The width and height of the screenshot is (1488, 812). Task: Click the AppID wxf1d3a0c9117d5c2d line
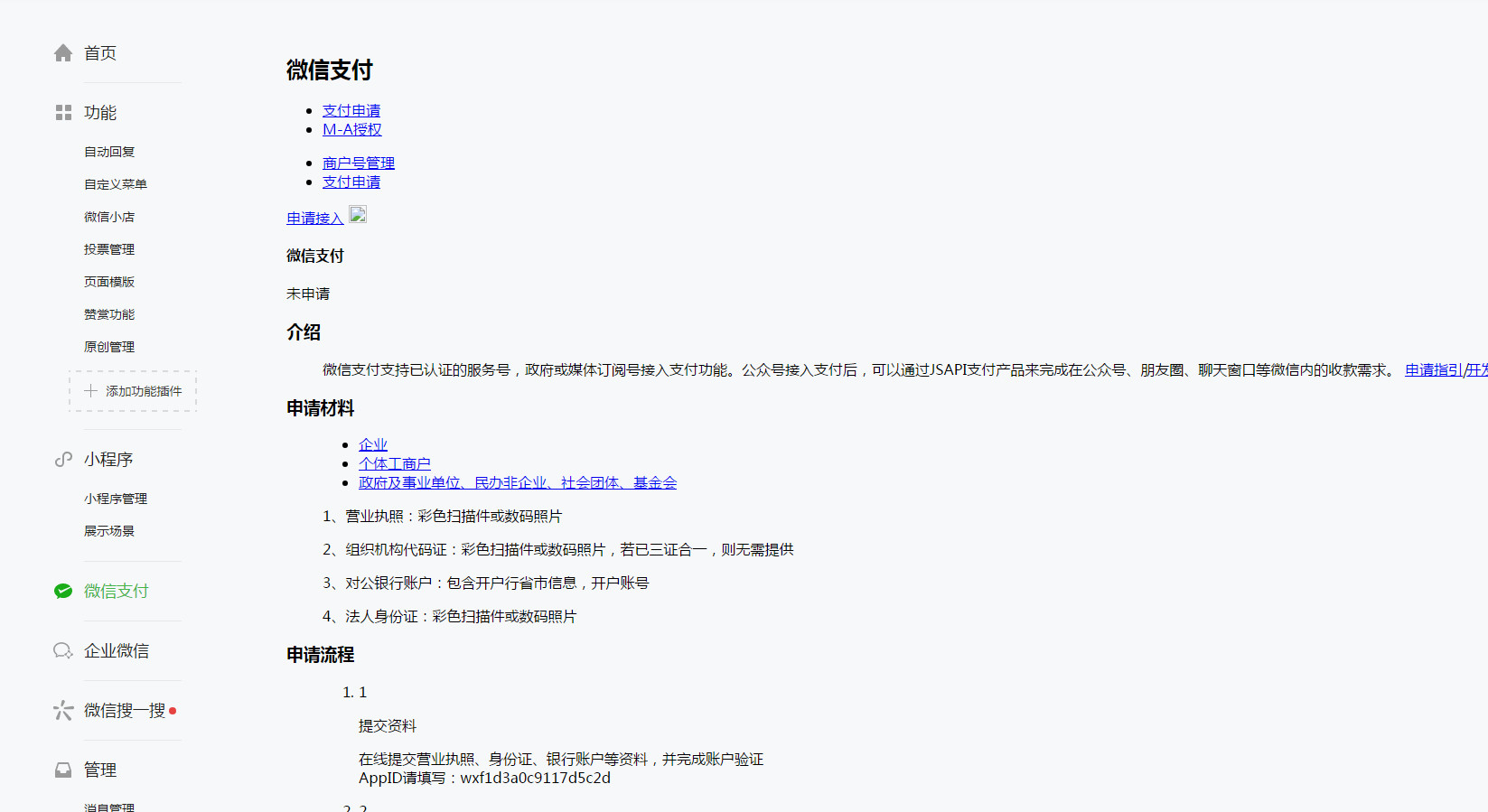pos(484,778)
